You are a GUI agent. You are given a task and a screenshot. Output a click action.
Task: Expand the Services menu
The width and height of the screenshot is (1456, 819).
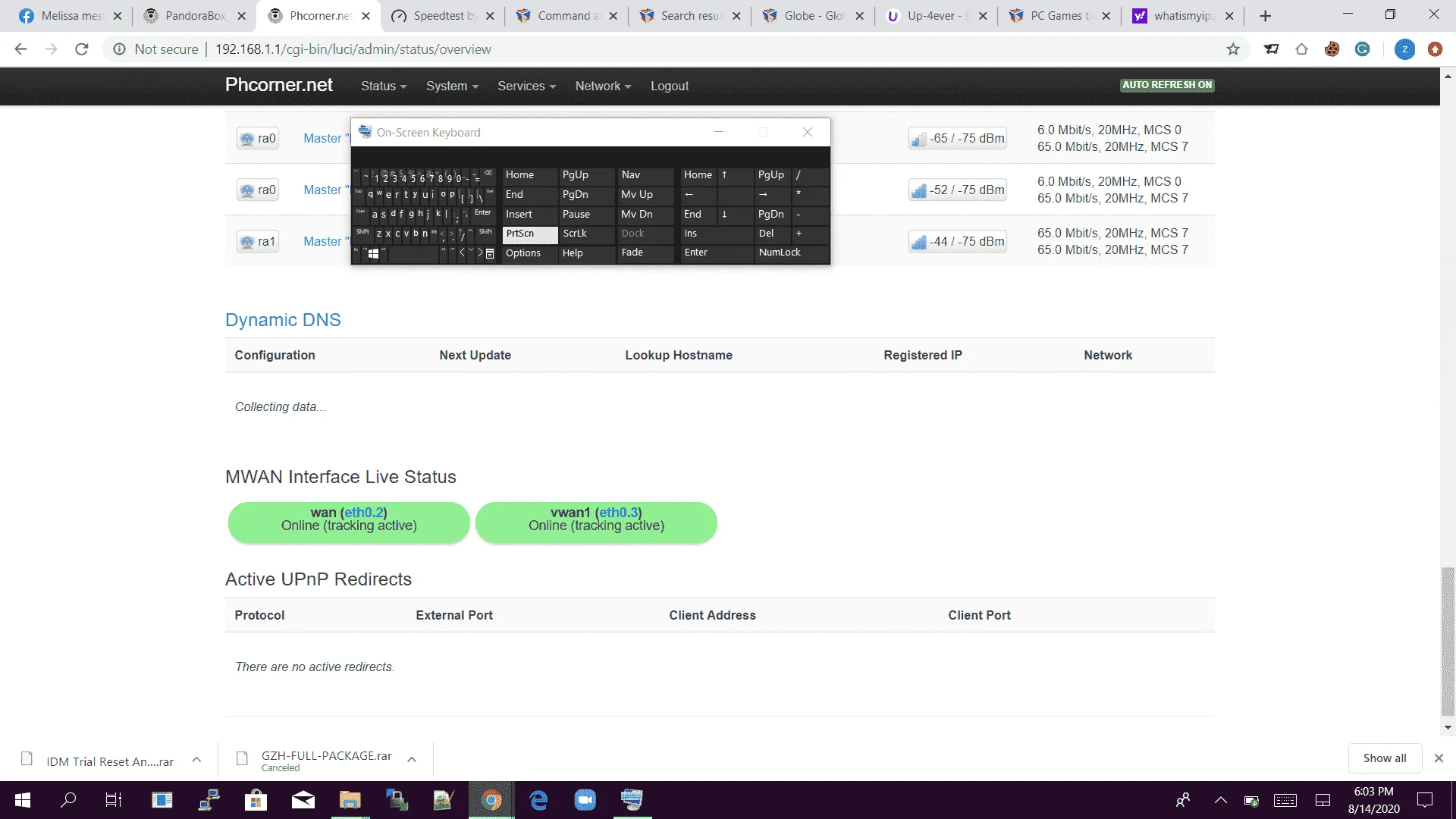526,86
